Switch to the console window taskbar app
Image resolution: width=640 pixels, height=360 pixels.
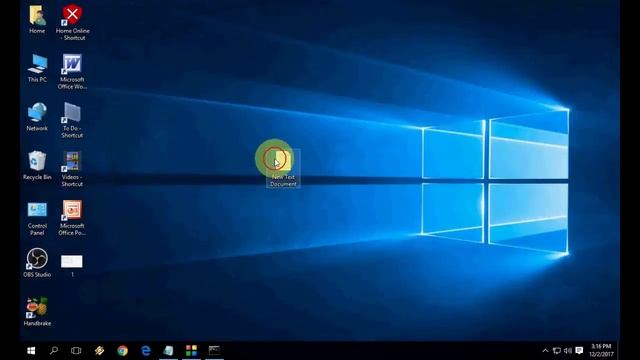tap(214, 351)
